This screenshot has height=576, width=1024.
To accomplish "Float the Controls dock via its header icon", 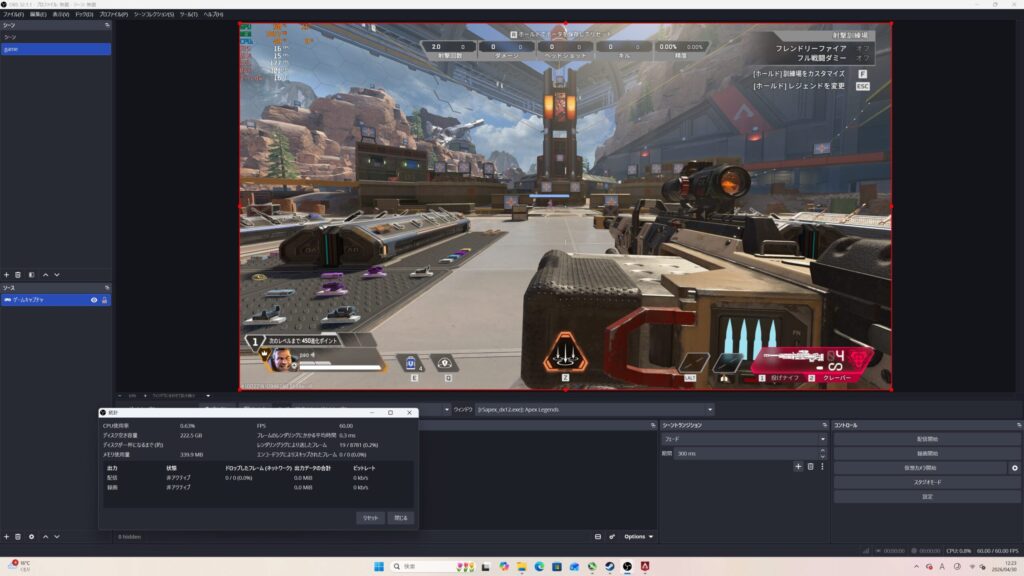I will (x=1019, y=425).
